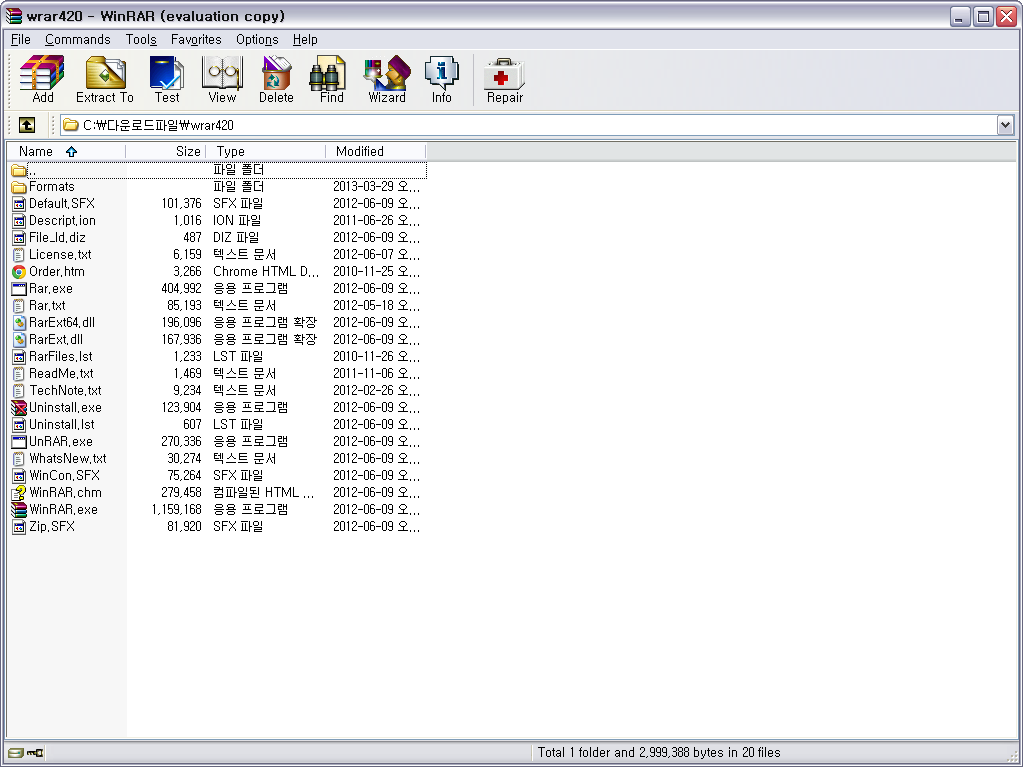Click the status bar total files text
Screen dimensions: 1023x767
(x=659, y=753)
